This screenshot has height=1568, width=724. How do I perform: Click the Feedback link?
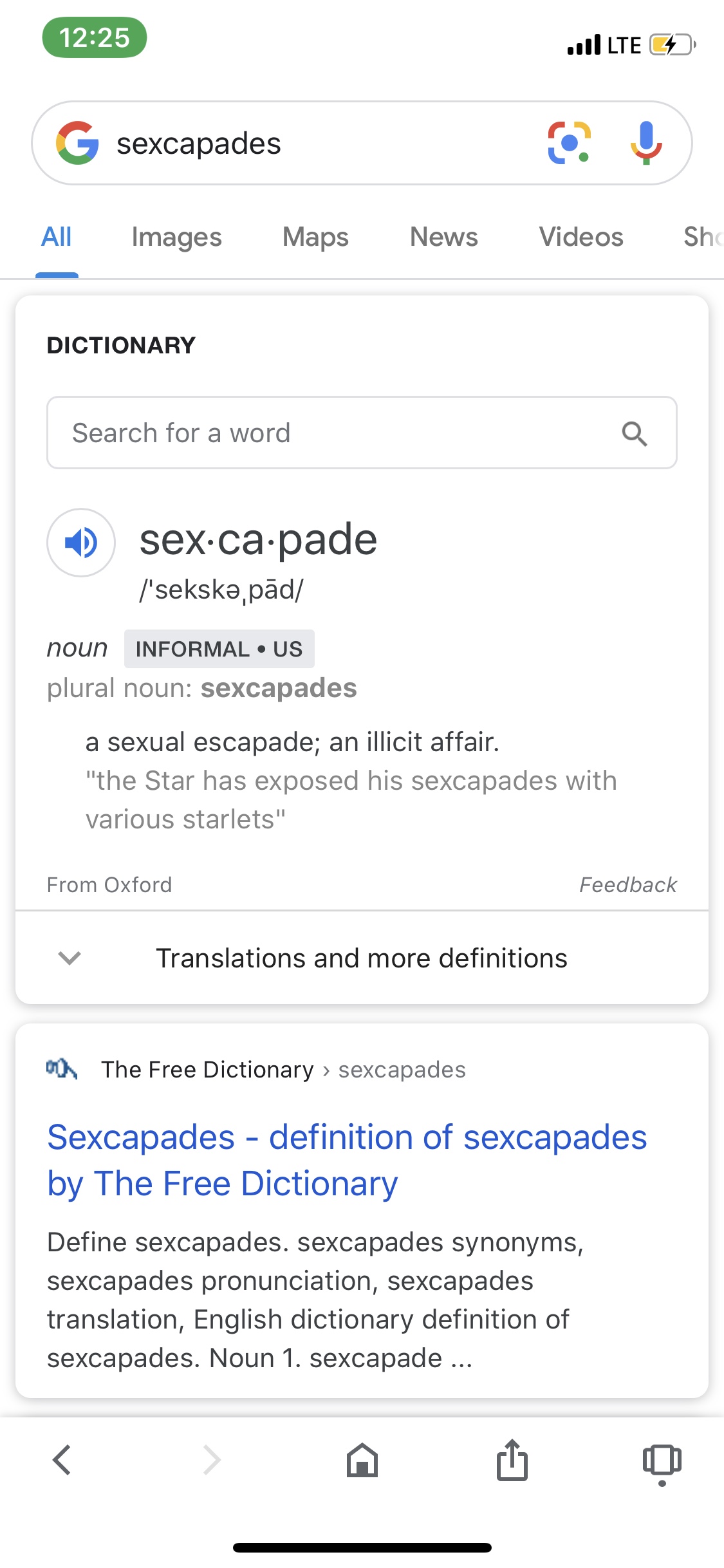click(x=628, y=885)
